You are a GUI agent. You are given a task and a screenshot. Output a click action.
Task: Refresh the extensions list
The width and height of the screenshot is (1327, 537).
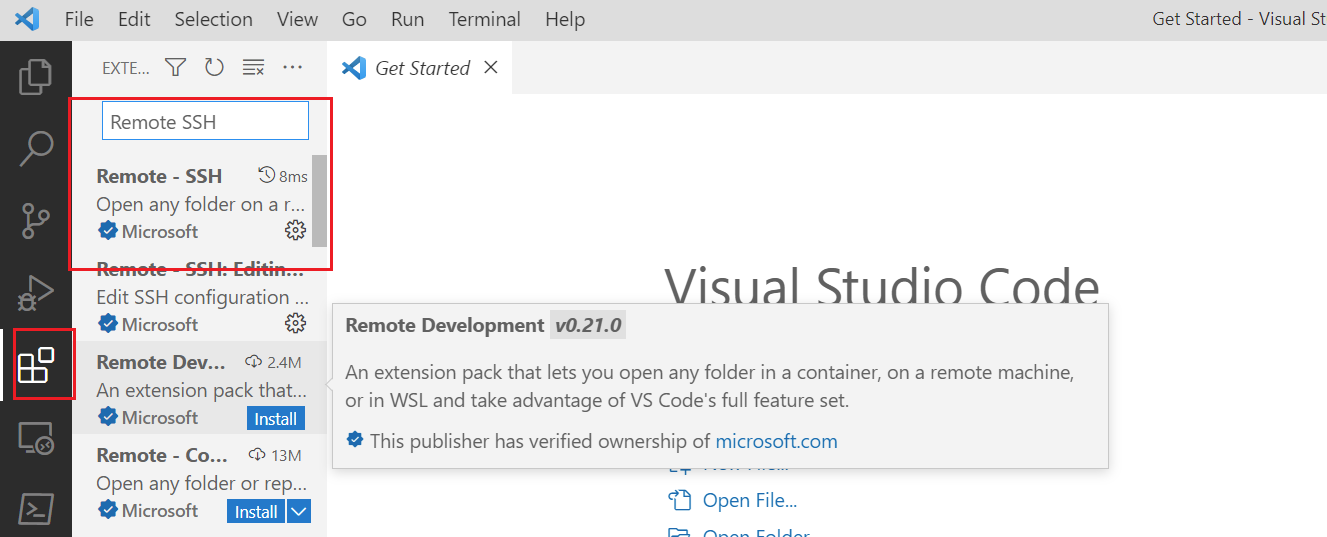tap(214, 68)
